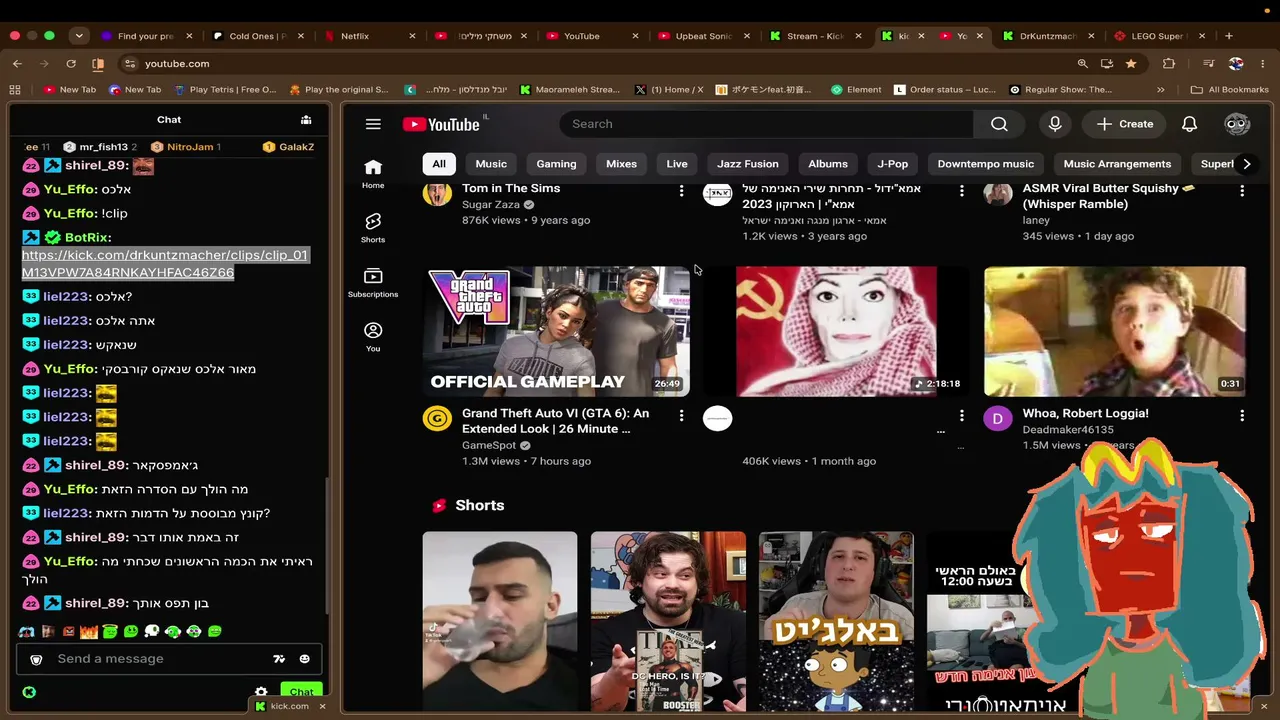Open chat settings gear
Image resolution: width=1280 pixels, height=720 pixels.
(x=261, y=692)
